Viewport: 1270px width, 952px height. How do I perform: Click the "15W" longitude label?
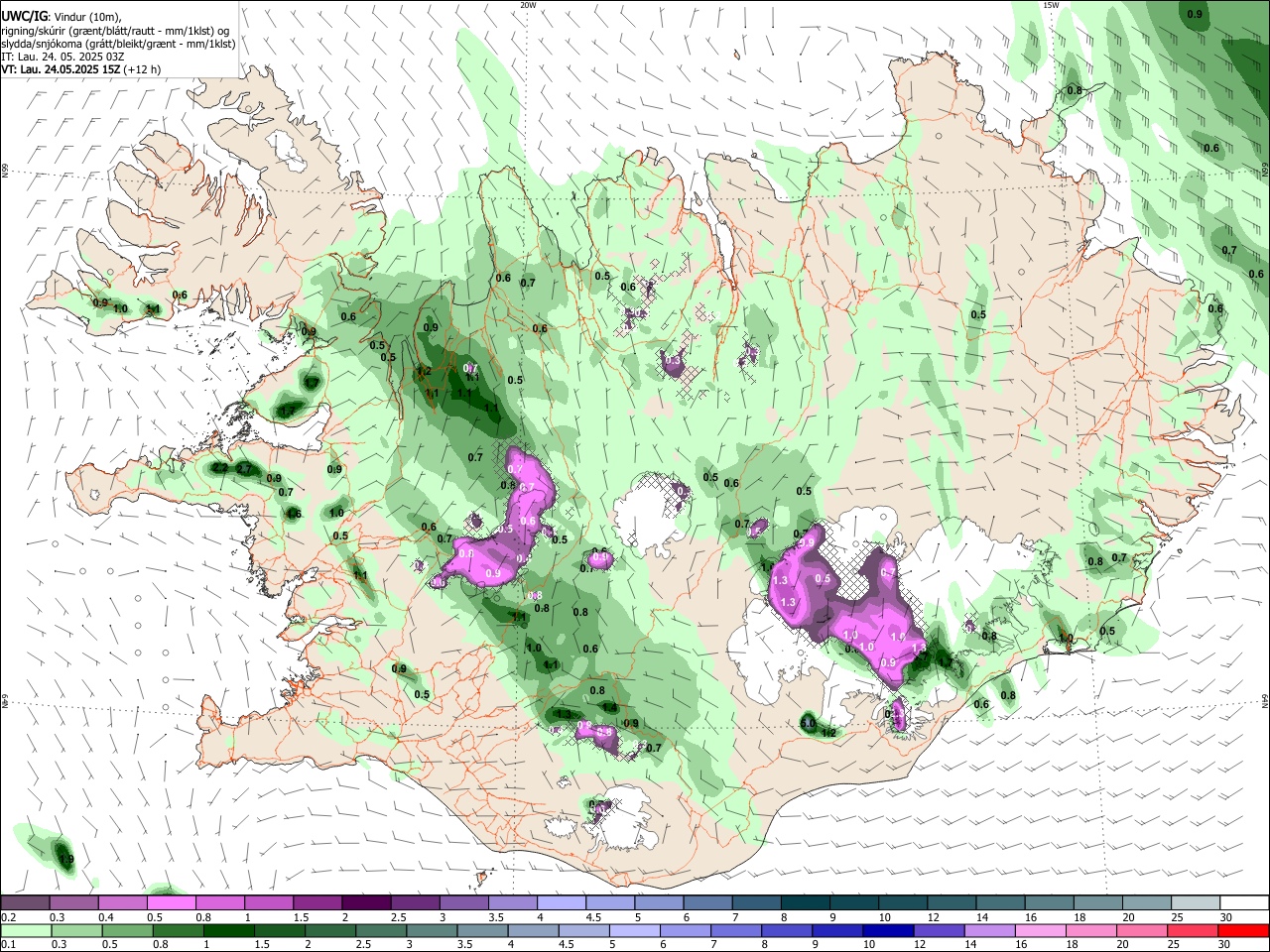pyautogui.click(x=1051, y=5)
